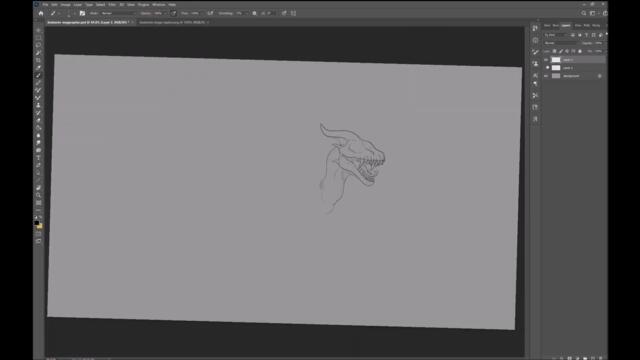Open the Window menu
Viewport: 640px width, 360px height.
(159, 4)
